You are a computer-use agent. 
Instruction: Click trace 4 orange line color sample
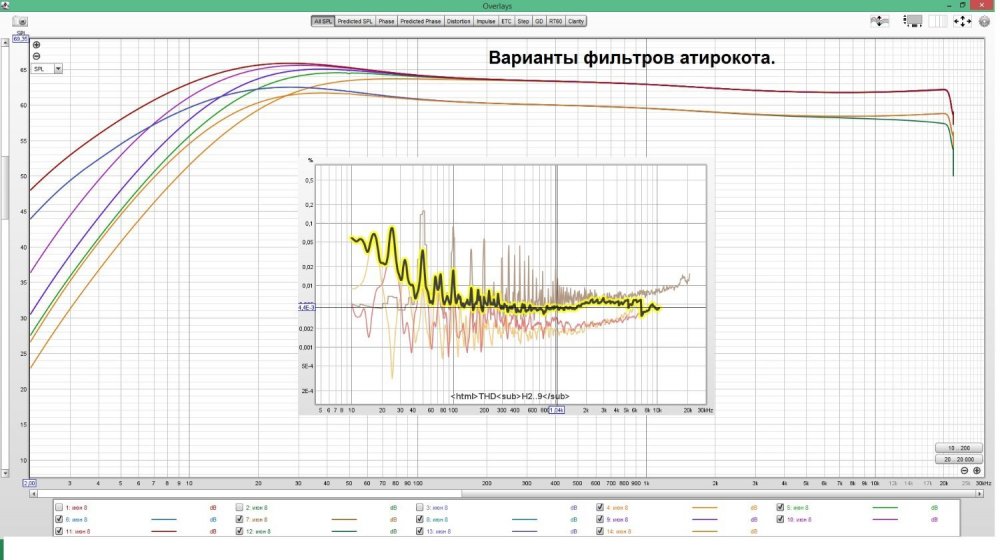[704, 508]
